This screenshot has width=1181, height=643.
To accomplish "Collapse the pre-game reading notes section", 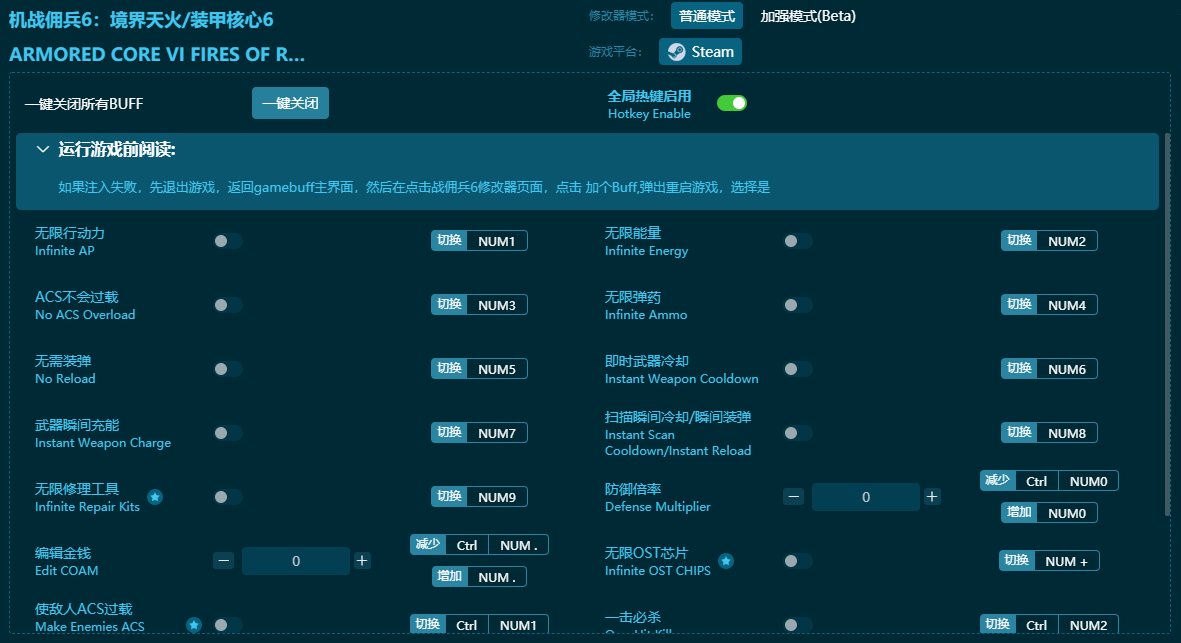I will (43, 150).
